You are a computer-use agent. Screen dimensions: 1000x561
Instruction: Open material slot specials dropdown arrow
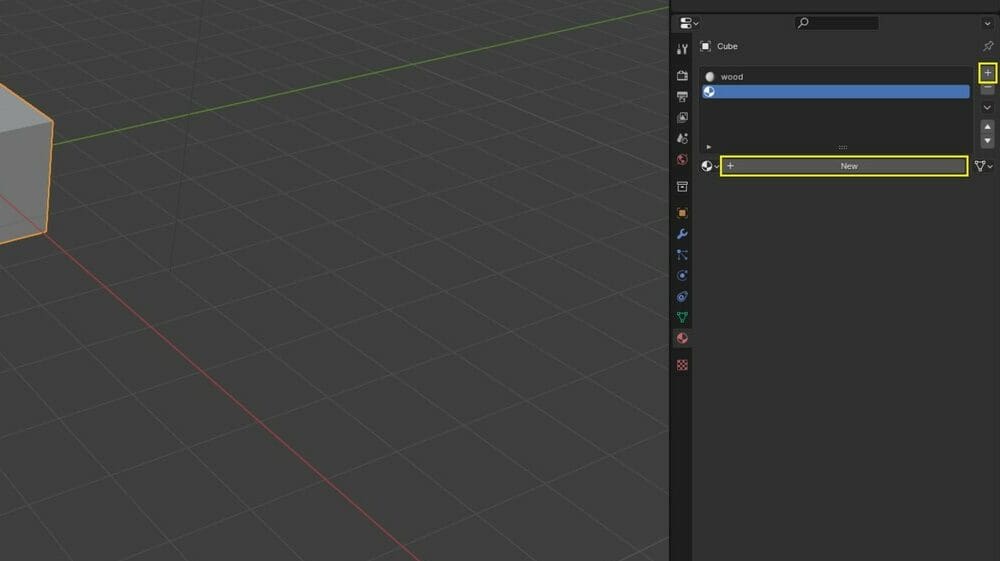coord(987,108)
